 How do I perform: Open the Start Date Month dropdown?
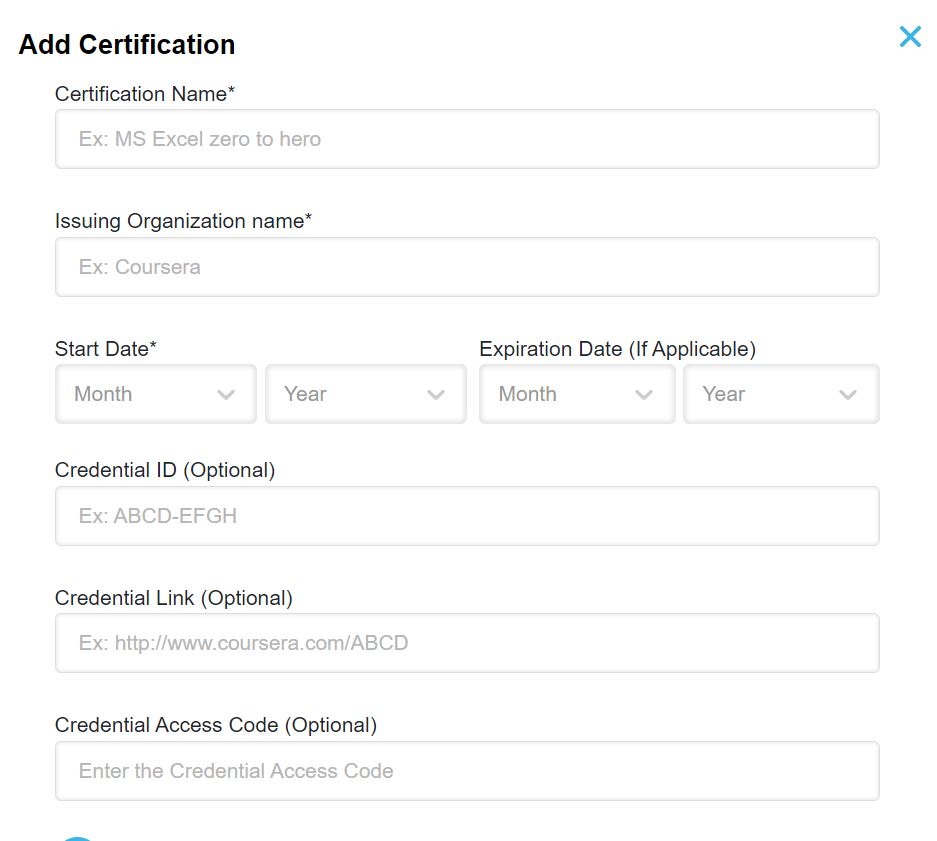(155, 394)
